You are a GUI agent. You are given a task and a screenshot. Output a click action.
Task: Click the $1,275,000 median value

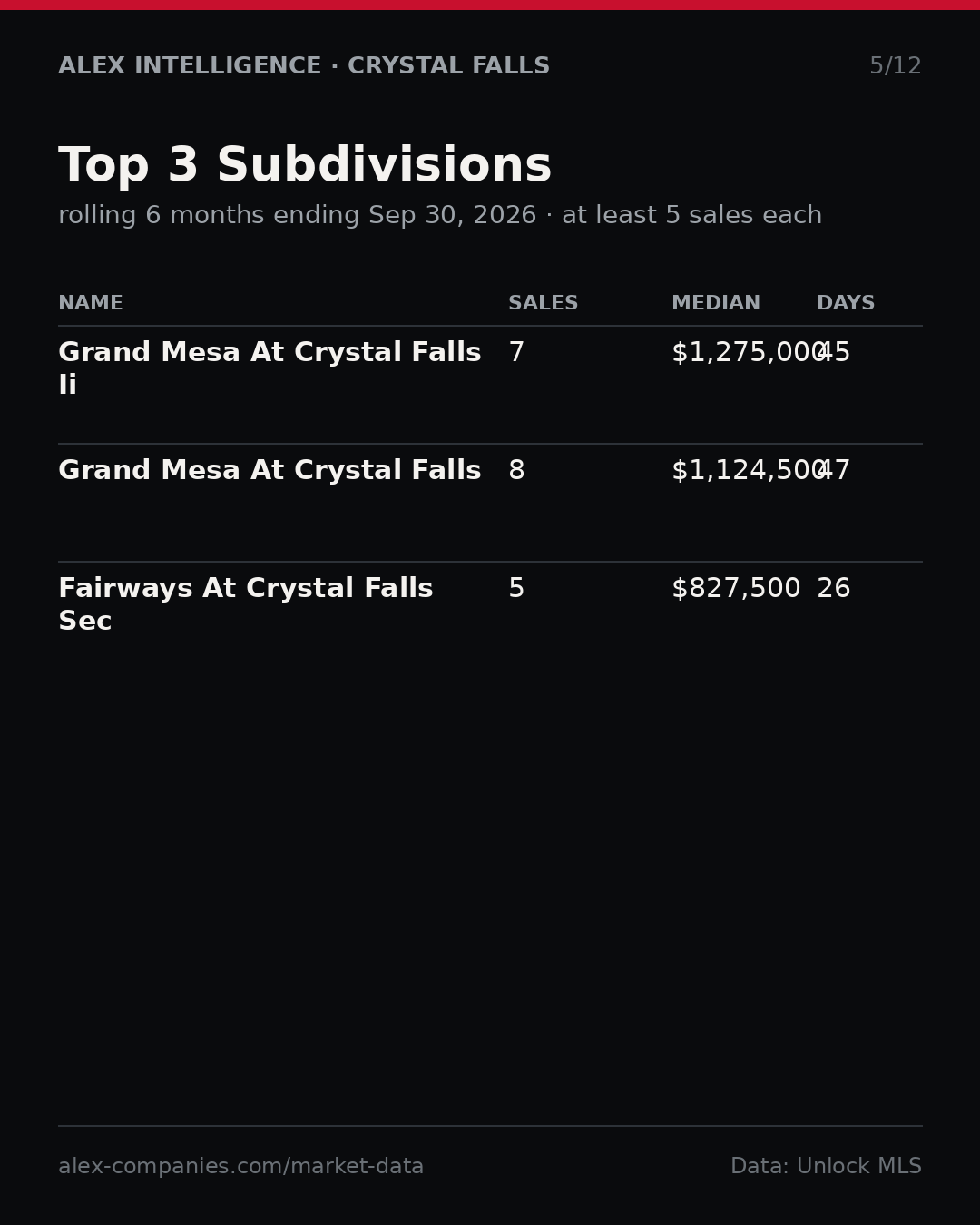point(749,353)
